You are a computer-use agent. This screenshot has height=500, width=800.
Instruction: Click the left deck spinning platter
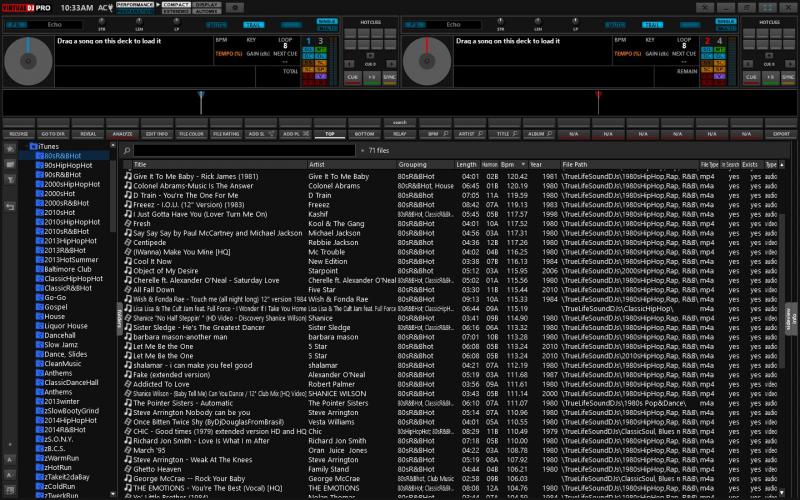pyautogui.click(x=28, y=61)
